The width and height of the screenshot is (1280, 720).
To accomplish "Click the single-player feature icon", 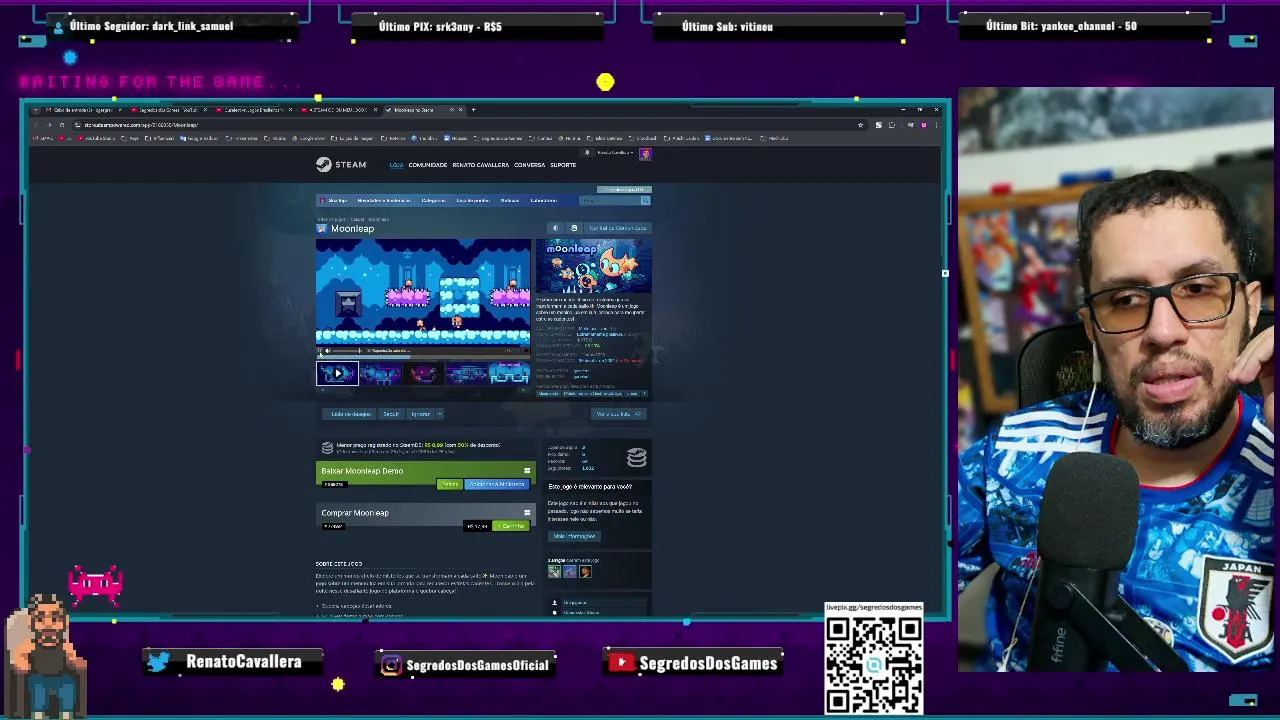I will [x=554, y=603].
